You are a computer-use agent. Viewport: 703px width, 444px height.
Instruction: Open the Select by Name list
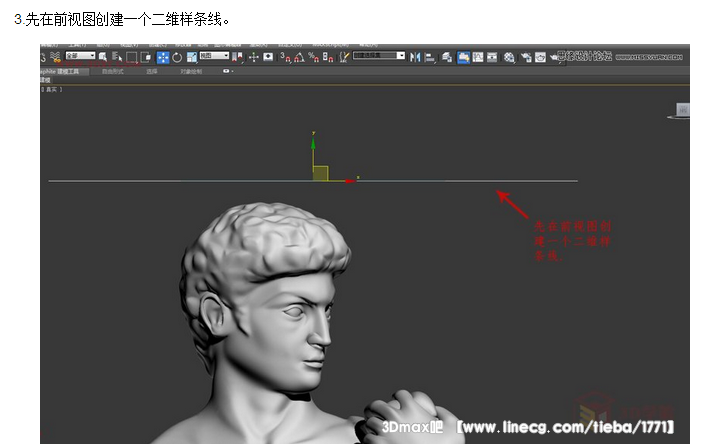(x=116, y=57)
